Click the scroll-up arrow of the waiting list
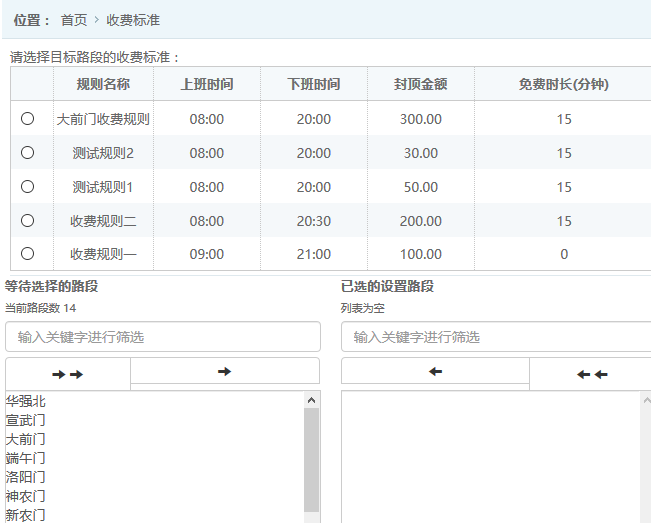The image size is (651, 523). tap(312, 400)
